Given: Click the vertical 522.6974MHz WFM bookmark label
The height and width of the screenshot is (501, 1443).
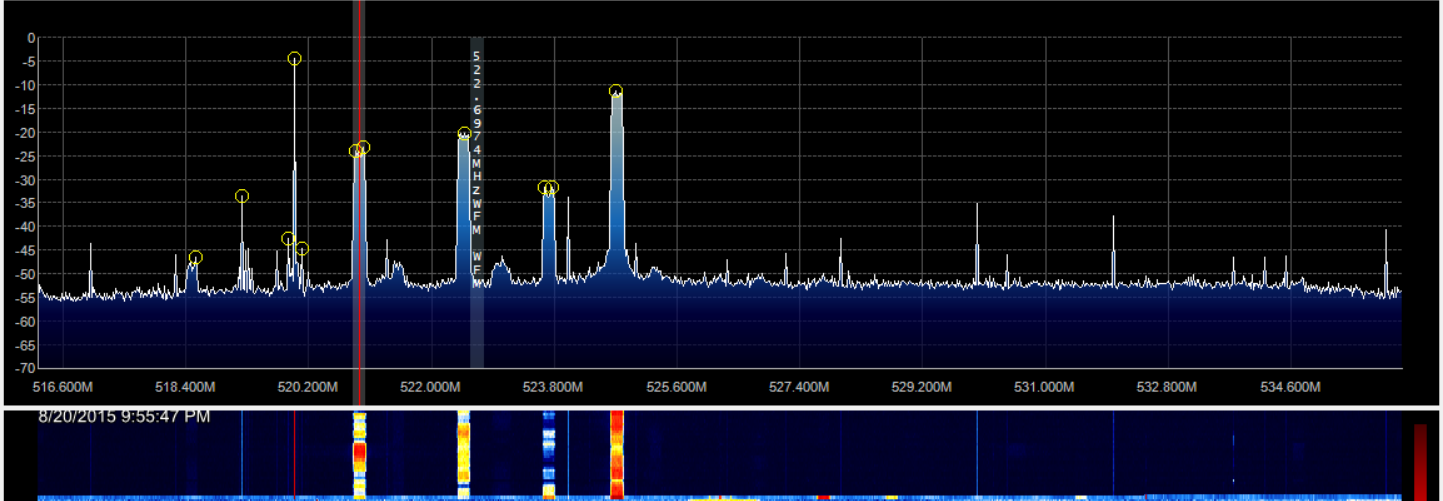Looking at the screenshot, I should tap(477, 160).
